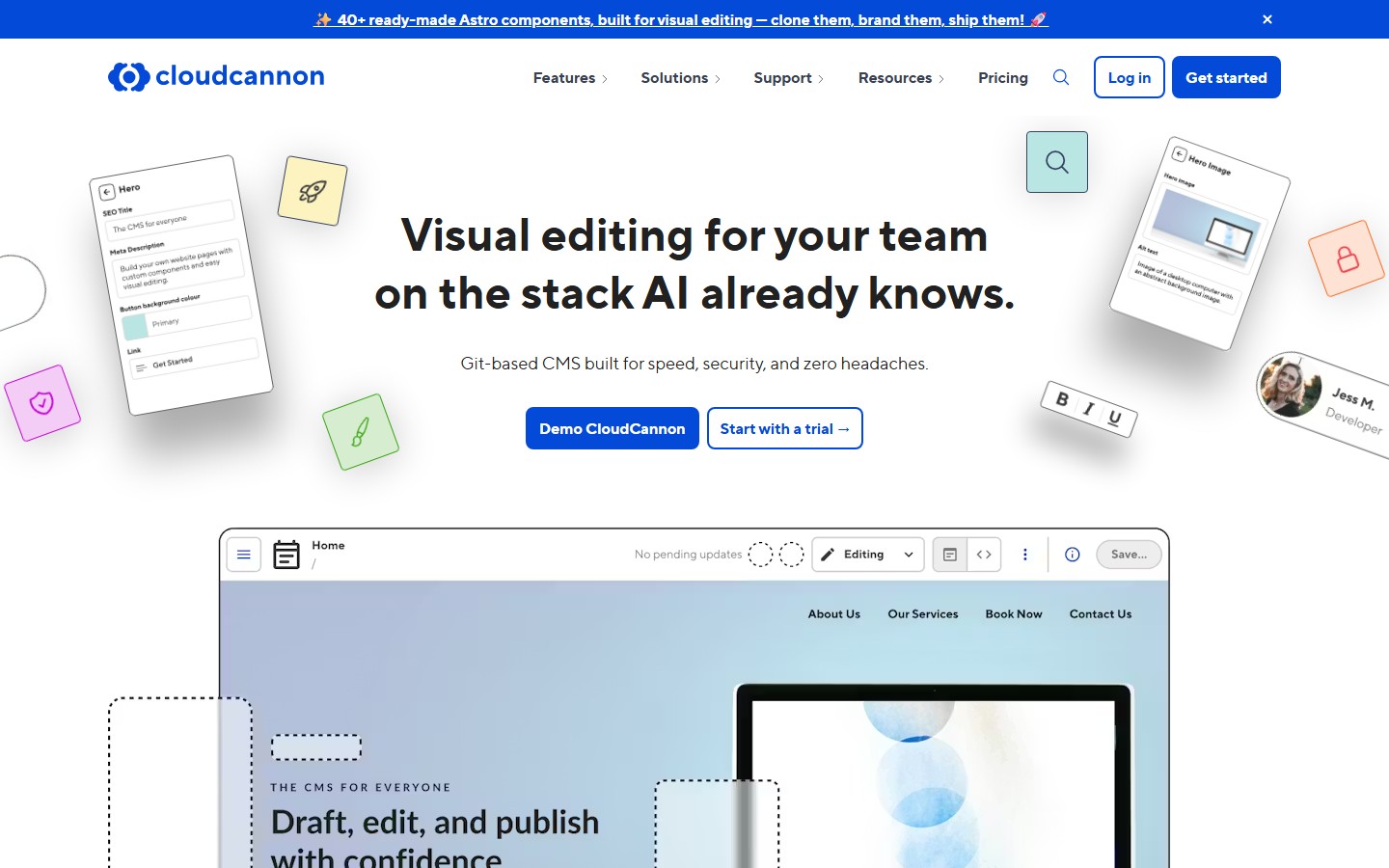The width and height of the screenshot is (1389, 868).
Task: Click the teal search tile
Action: [x=1057, y=162]
